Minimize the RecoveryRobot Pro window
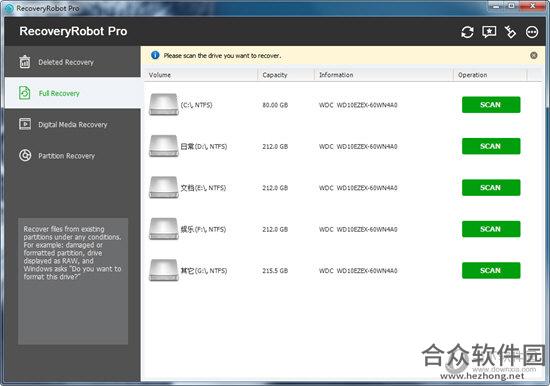Screen dimensions: 550x386 [x=497, y=5]
